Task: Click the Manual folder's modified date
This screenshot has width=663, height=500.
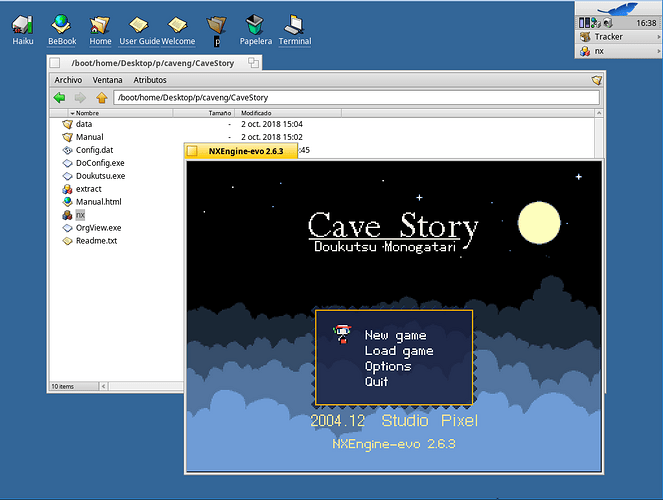Action: [x=272, y=137]
